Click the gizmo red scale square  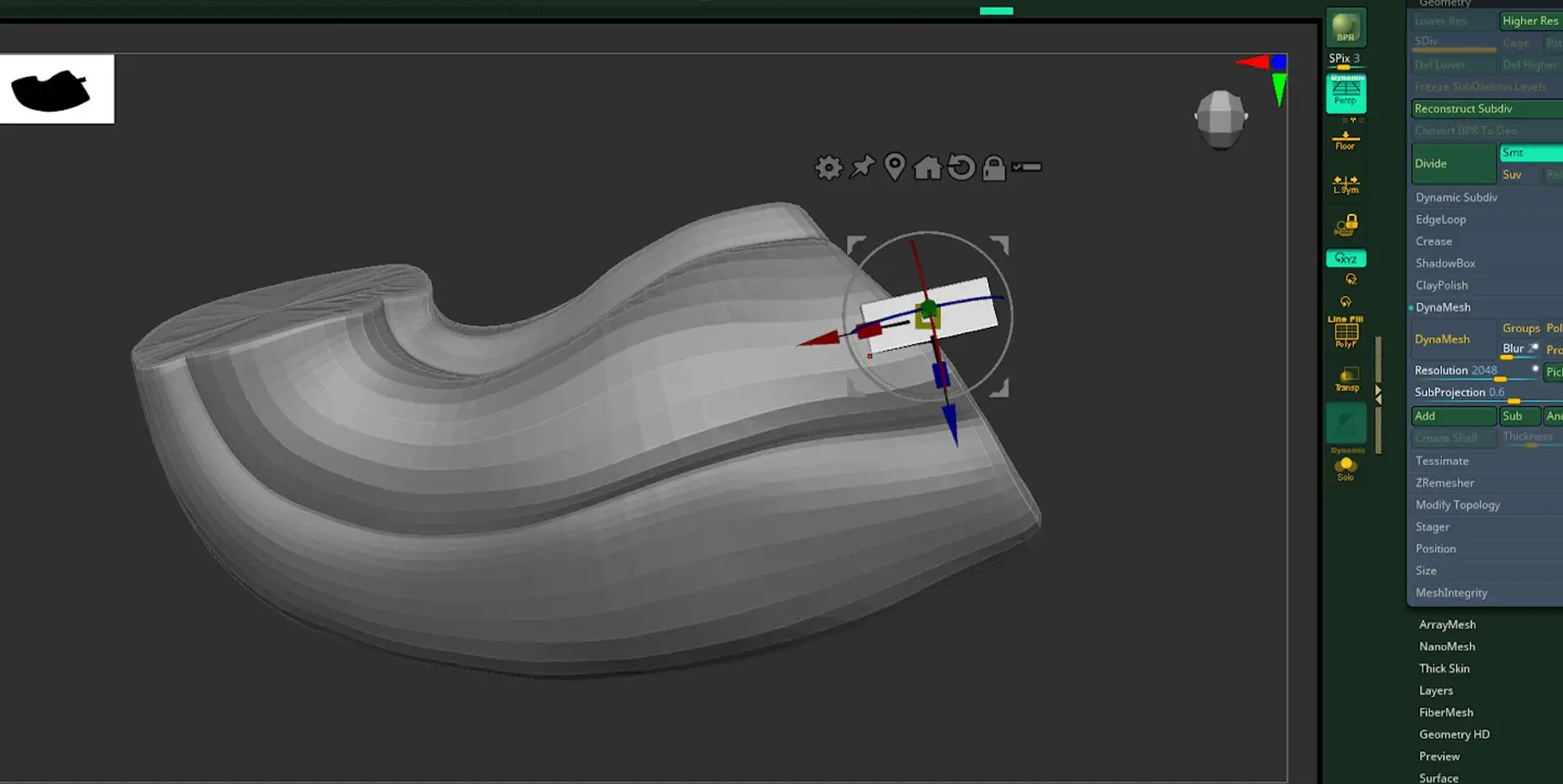869,330
